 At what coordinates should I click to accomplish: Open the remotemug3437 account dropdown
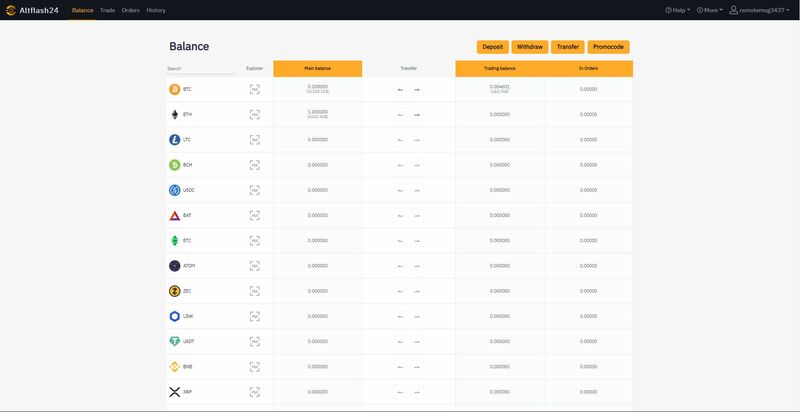759,10
